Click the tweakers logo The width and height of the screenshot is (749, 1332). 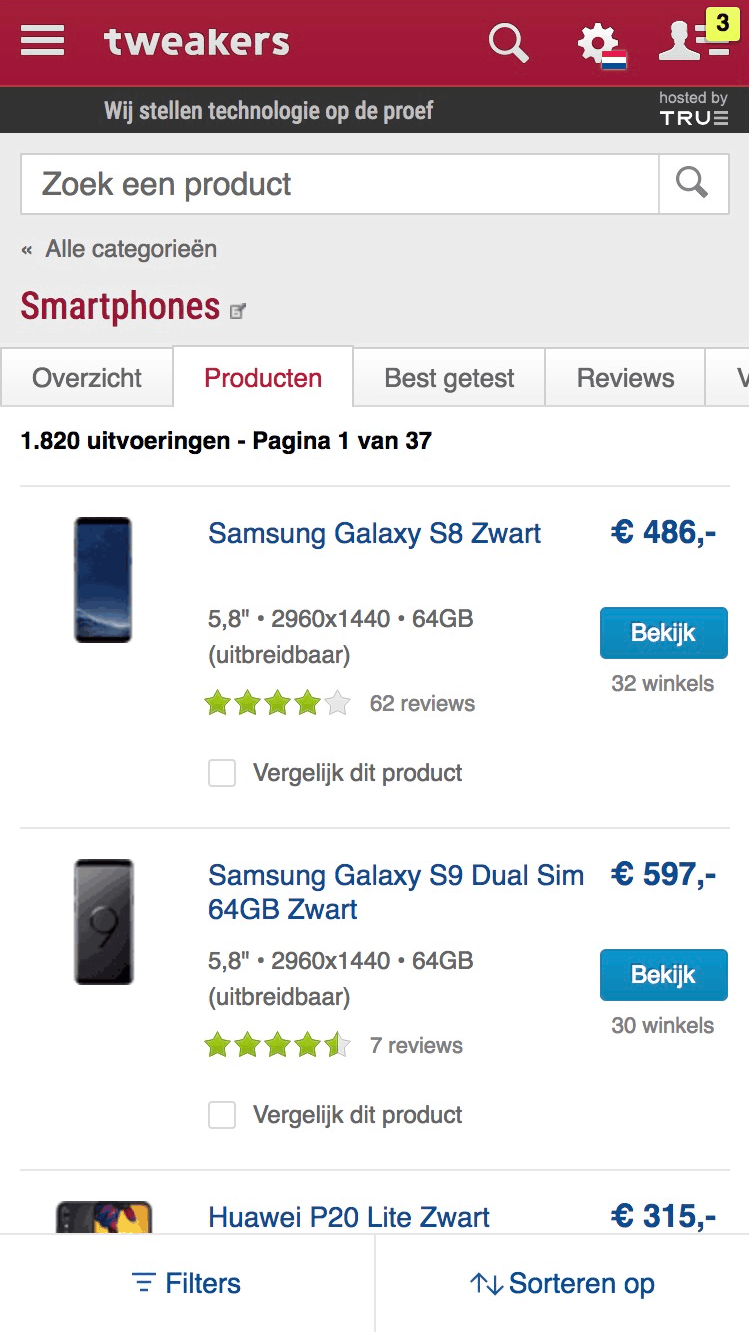tap(197, 42)
